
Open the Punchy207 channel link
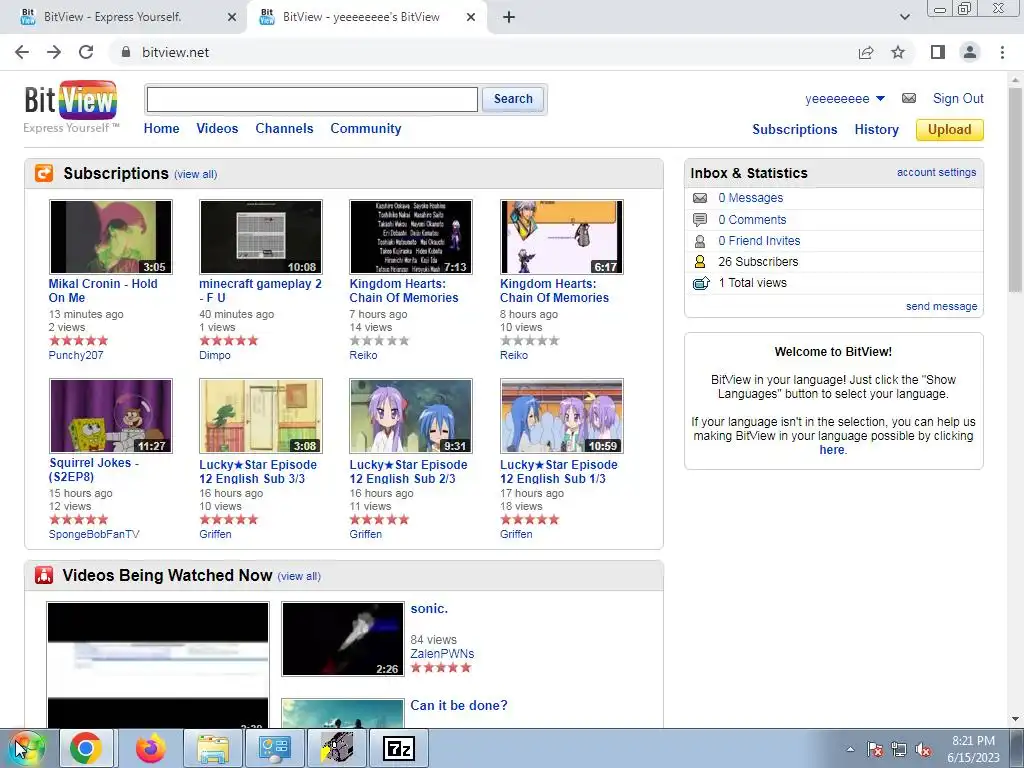[x=76, y=355]
